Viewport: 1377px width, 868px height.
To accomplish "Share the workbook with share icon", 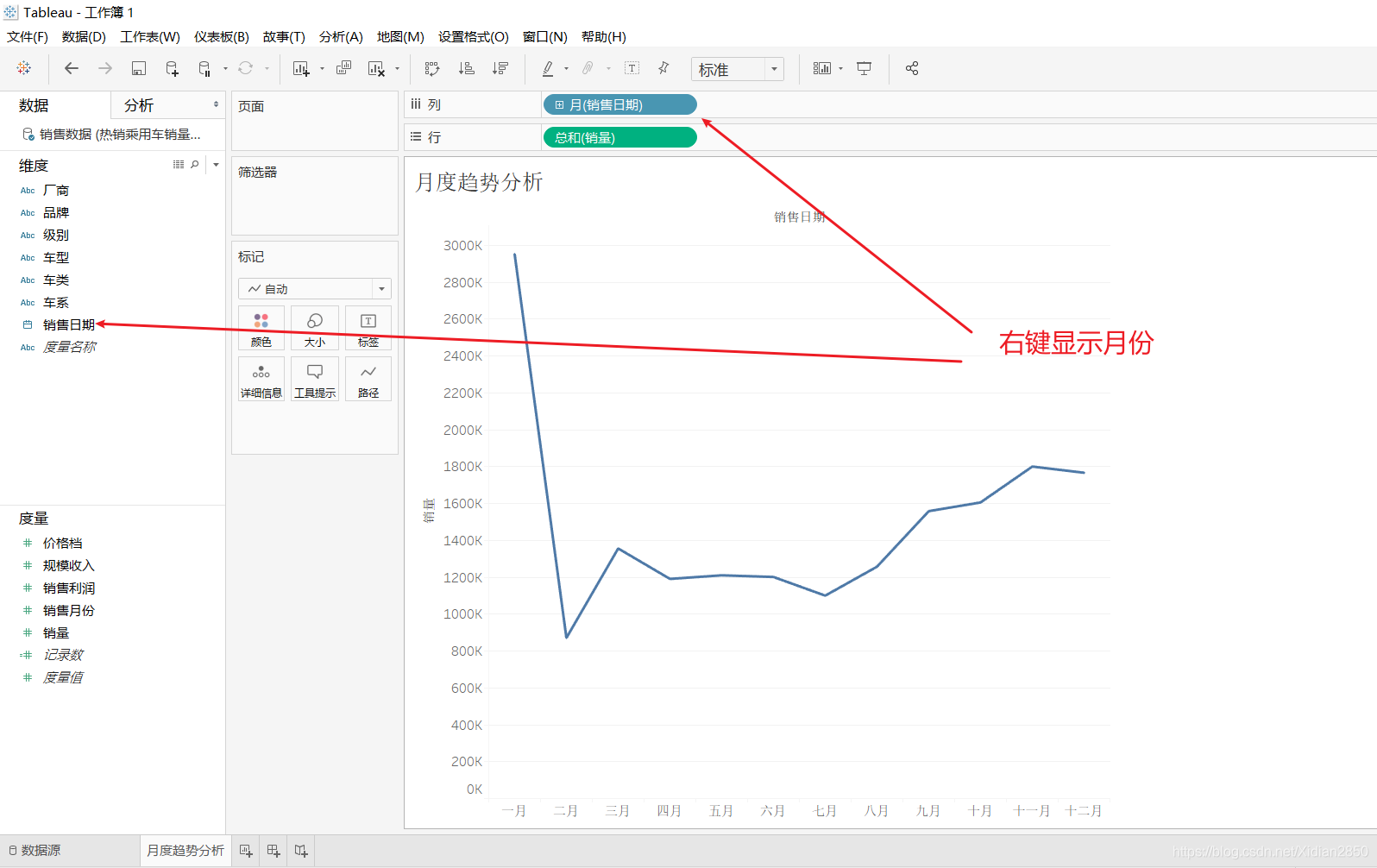I will pos(912,68).
